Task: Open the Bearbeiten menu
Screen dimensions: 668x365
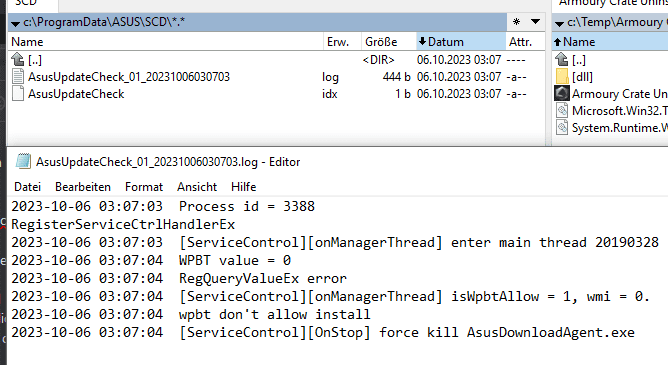Action: coord(83,187)
